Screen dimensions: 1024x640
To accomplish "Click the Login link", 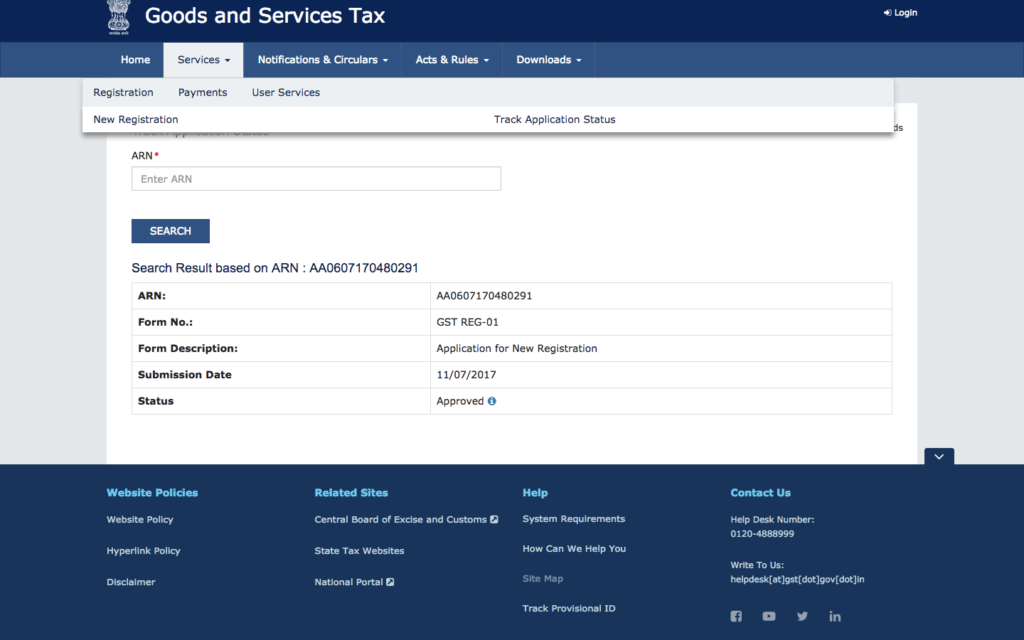I will click(x=900, y=13).
